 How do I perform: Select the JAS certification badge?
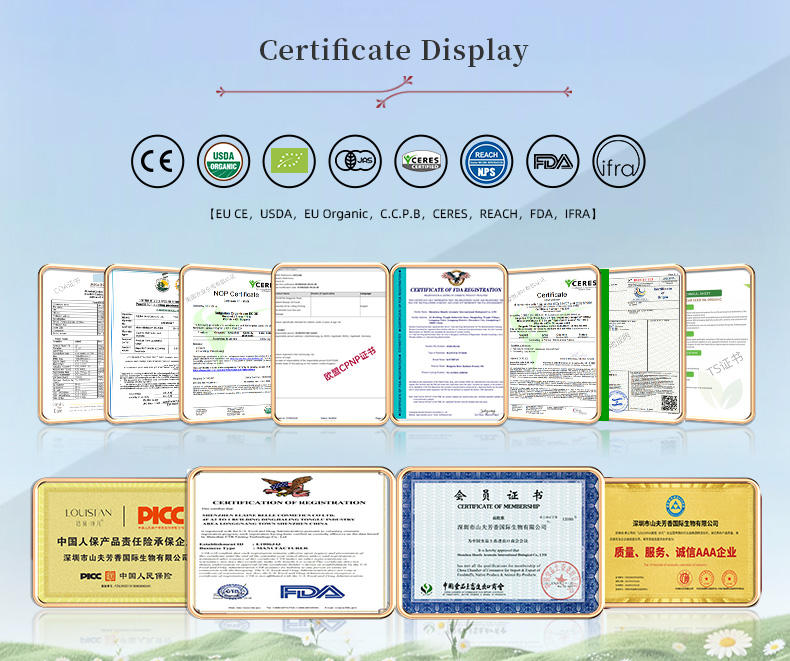(x=355, y=161)
